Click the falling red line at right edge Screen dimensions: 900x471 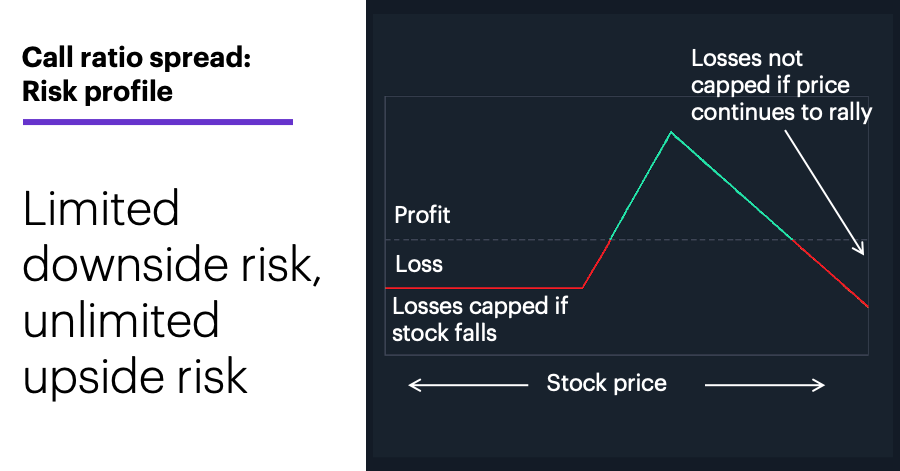click(x=831, y=274)
